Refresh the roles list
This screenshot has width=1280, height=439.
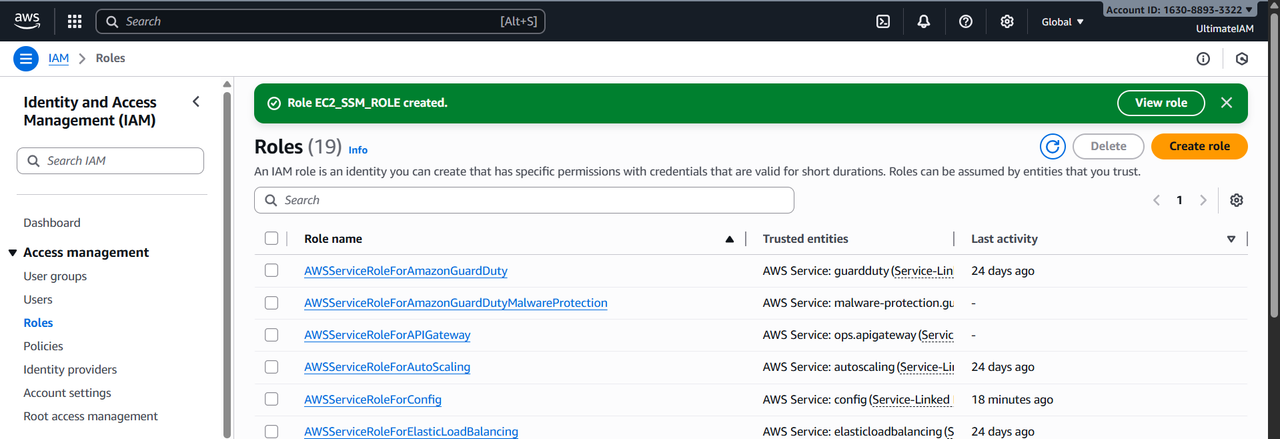1052,146
